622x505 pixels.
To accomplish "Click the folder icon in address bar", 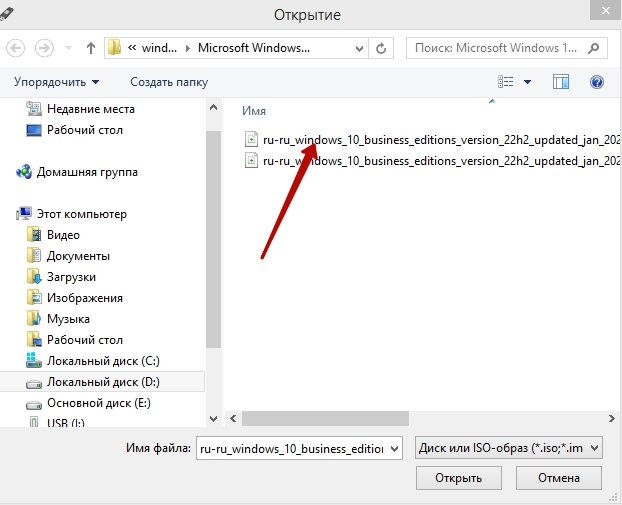I will point(114,48).
